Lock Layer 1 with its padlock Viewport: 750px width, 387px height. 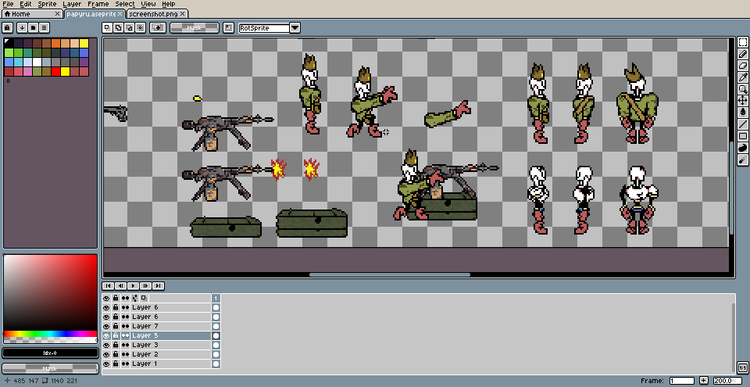(x=115, y=364)
